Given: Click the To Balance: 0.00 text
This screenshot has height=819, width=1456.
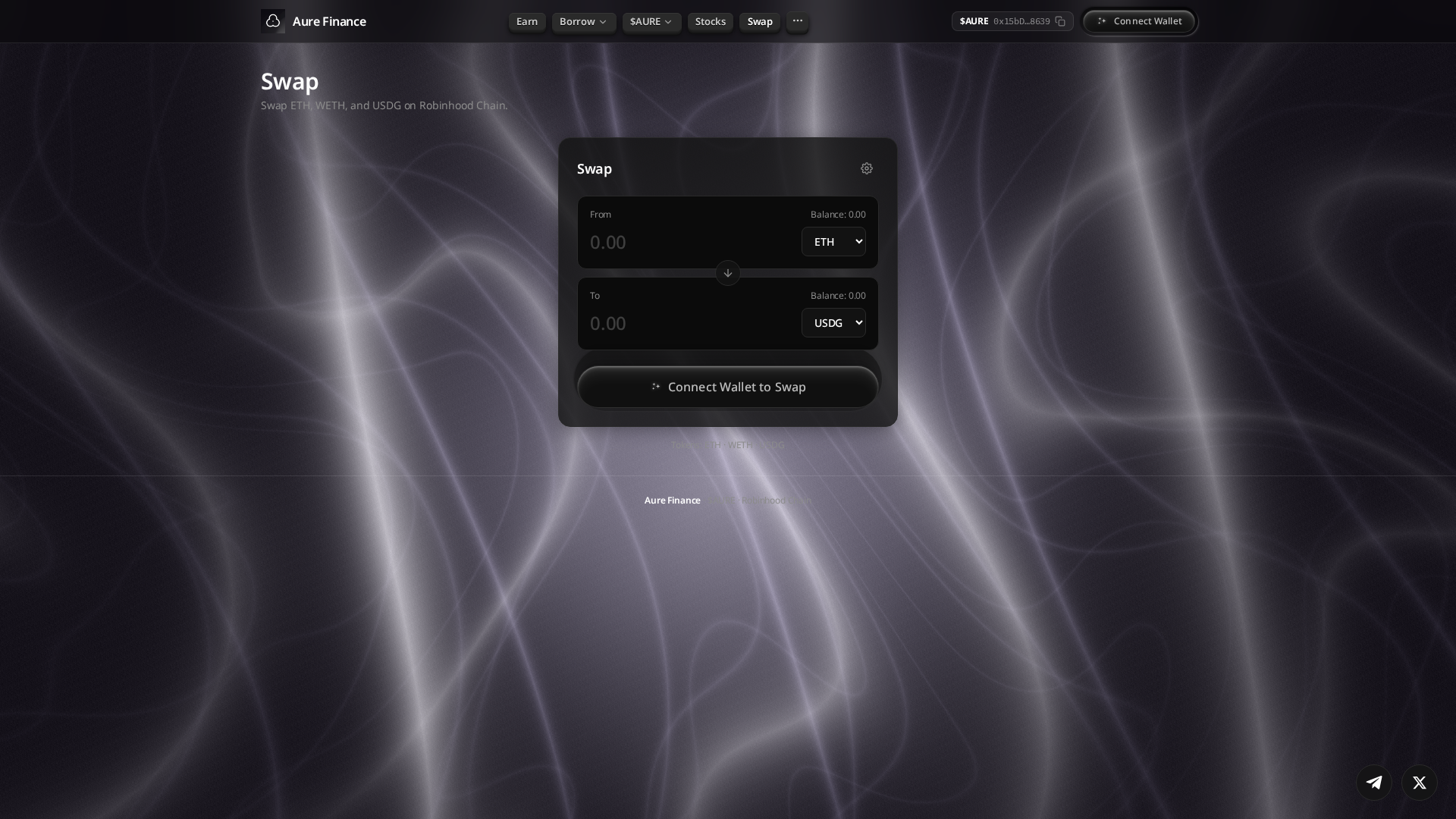Looking at the screenshot, I should click(x=838, y=296).
